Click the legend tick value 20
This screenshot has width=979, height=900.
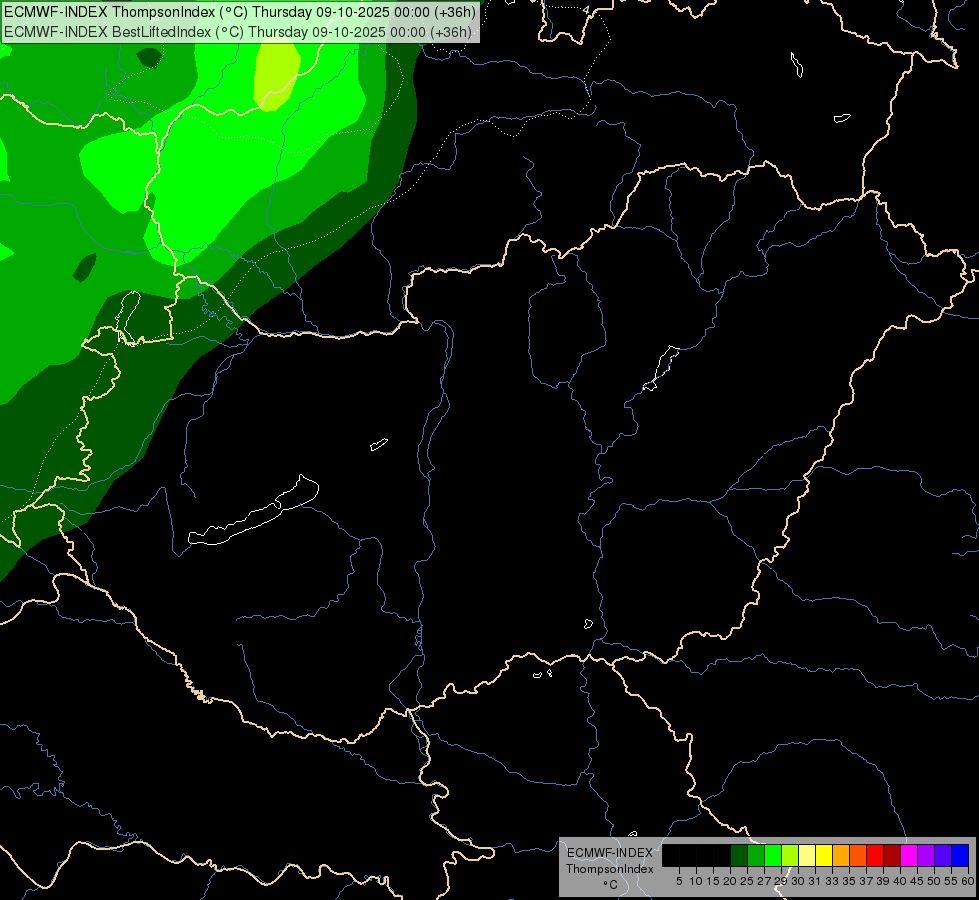click(x=730, y=881)
